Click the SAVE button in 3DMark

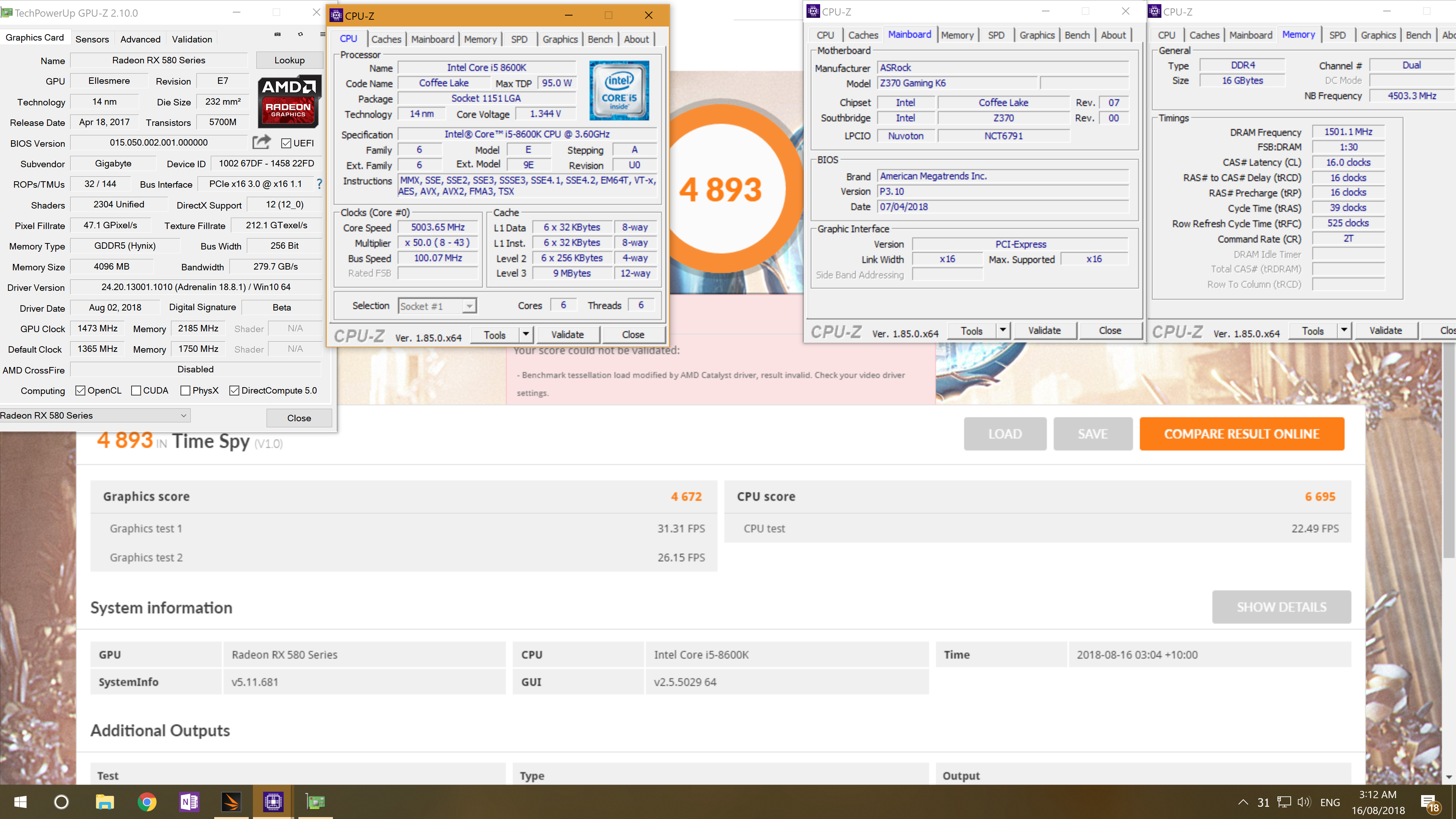coord(1092,433)
